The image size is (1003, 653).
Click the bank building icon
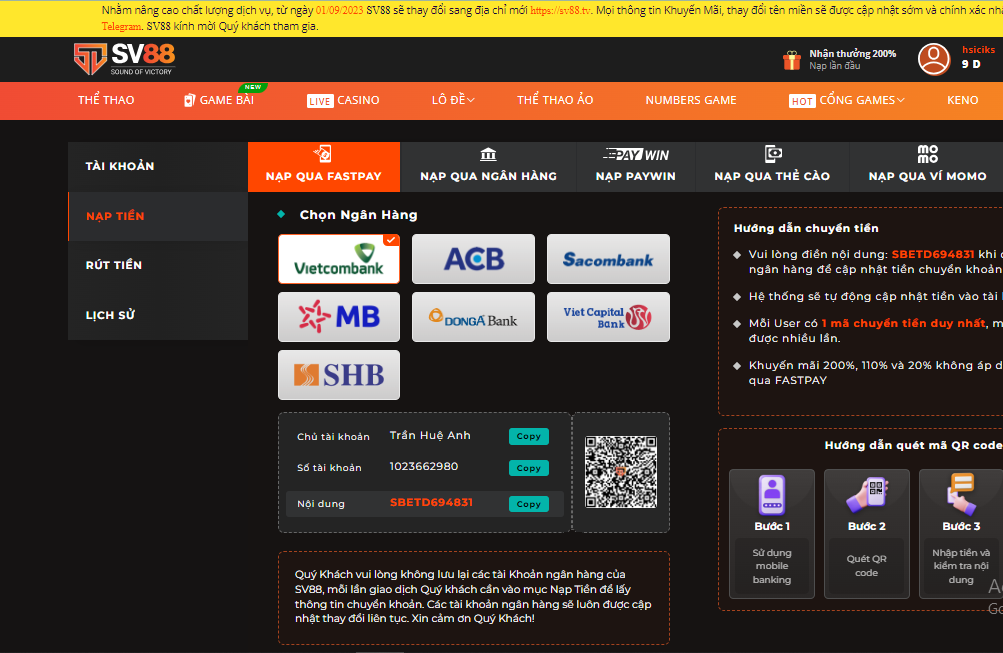[488, 154]
